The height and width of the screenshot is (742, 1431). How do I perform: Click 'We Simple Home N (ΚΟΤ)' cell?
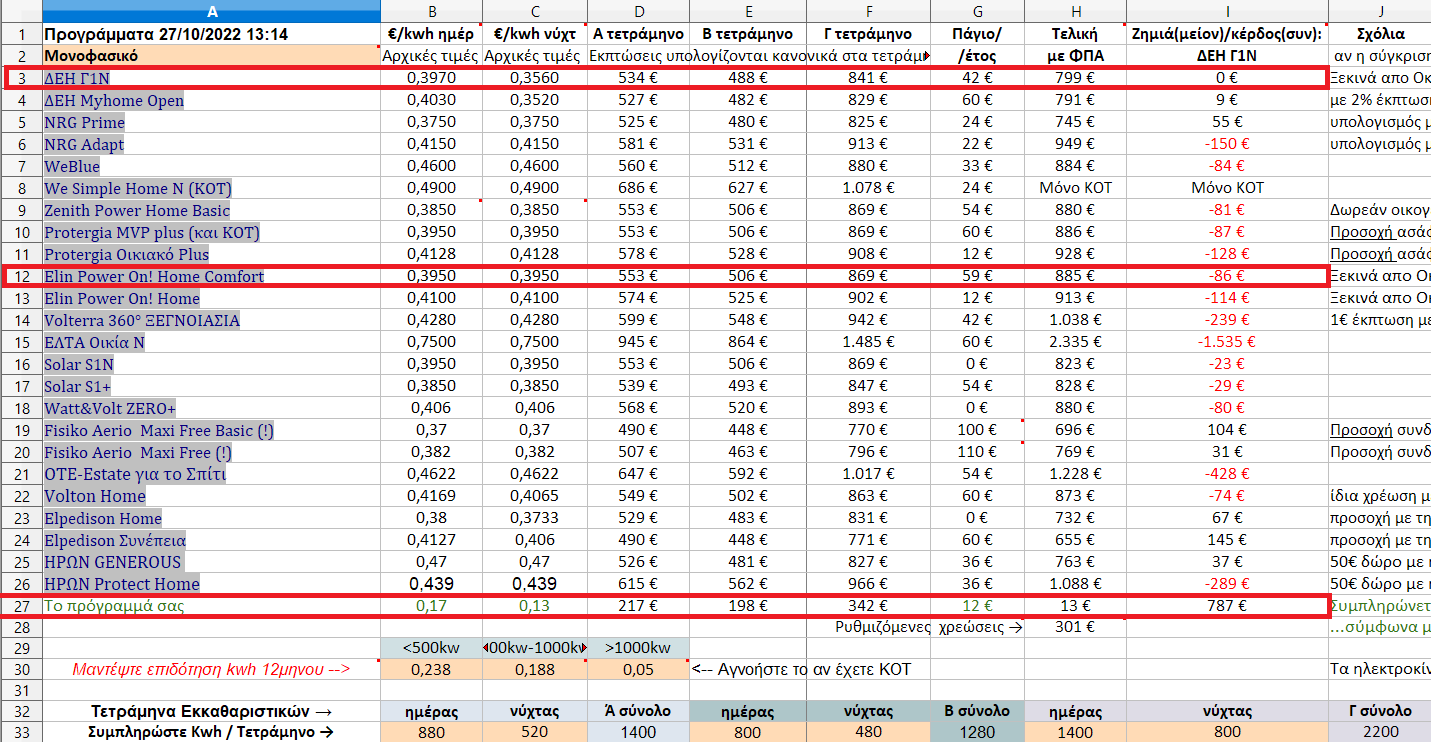(211, 188)
